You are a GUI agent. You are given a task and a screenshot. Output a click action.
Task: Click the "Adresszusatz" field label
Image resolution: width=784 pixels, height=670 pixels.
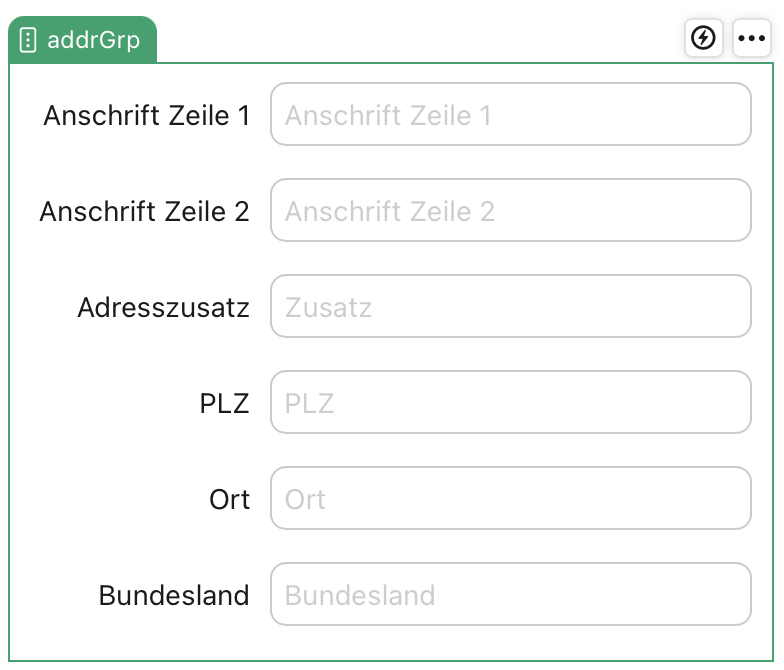pos(163,307)
